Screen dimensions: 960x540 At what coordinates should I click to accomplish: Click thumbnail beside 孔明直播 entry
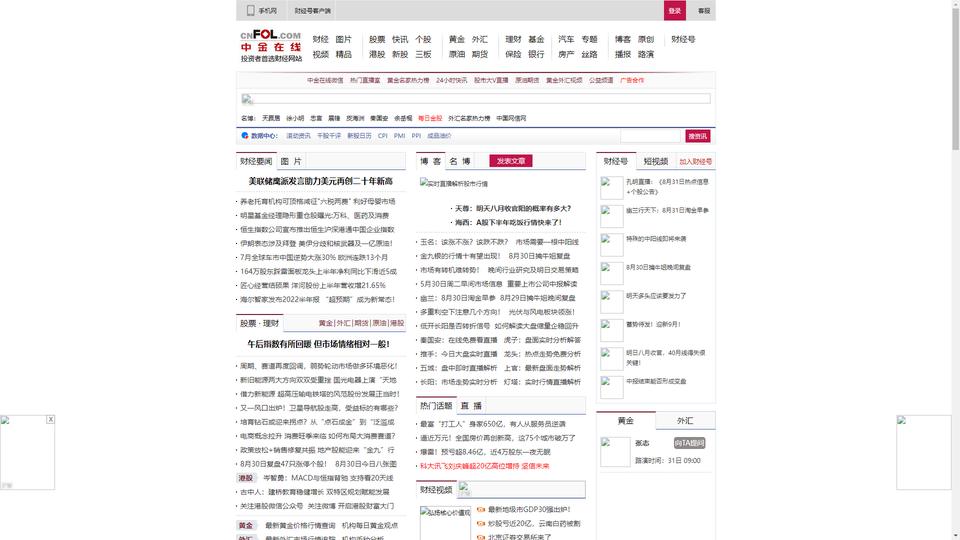612,188
